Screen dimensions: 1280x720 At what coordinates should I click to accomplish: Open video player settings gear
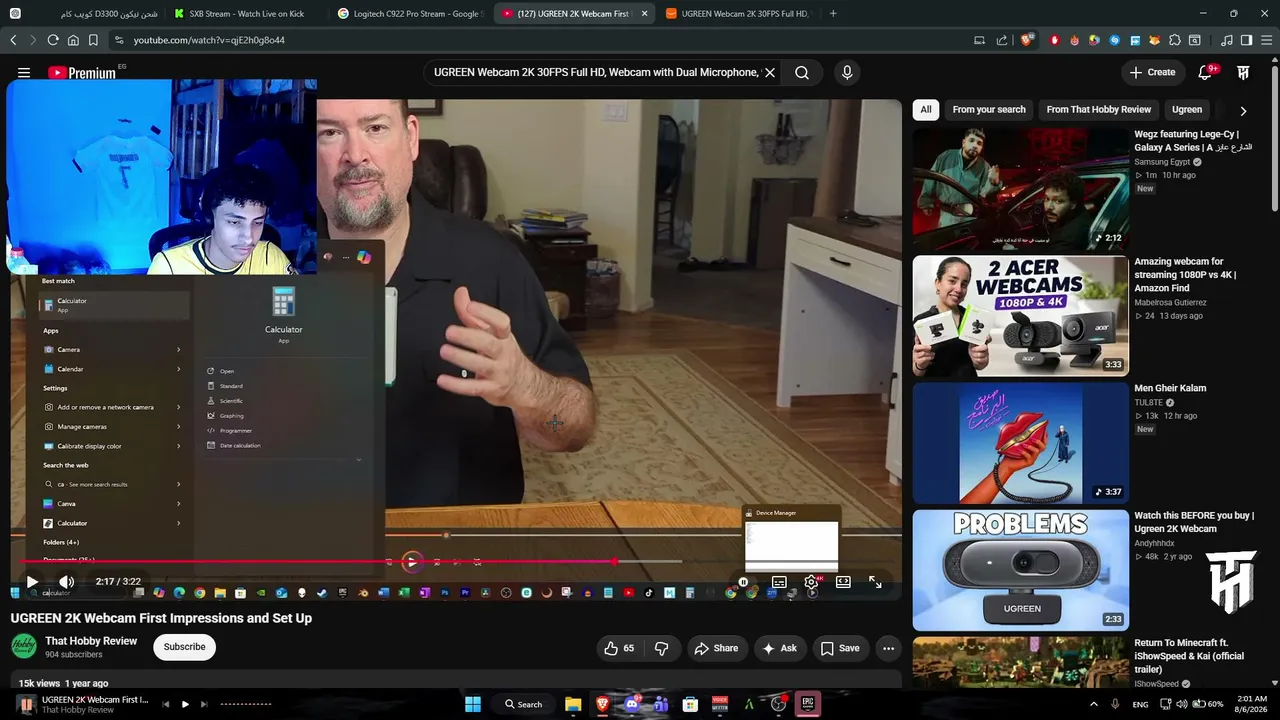(811, 582)
